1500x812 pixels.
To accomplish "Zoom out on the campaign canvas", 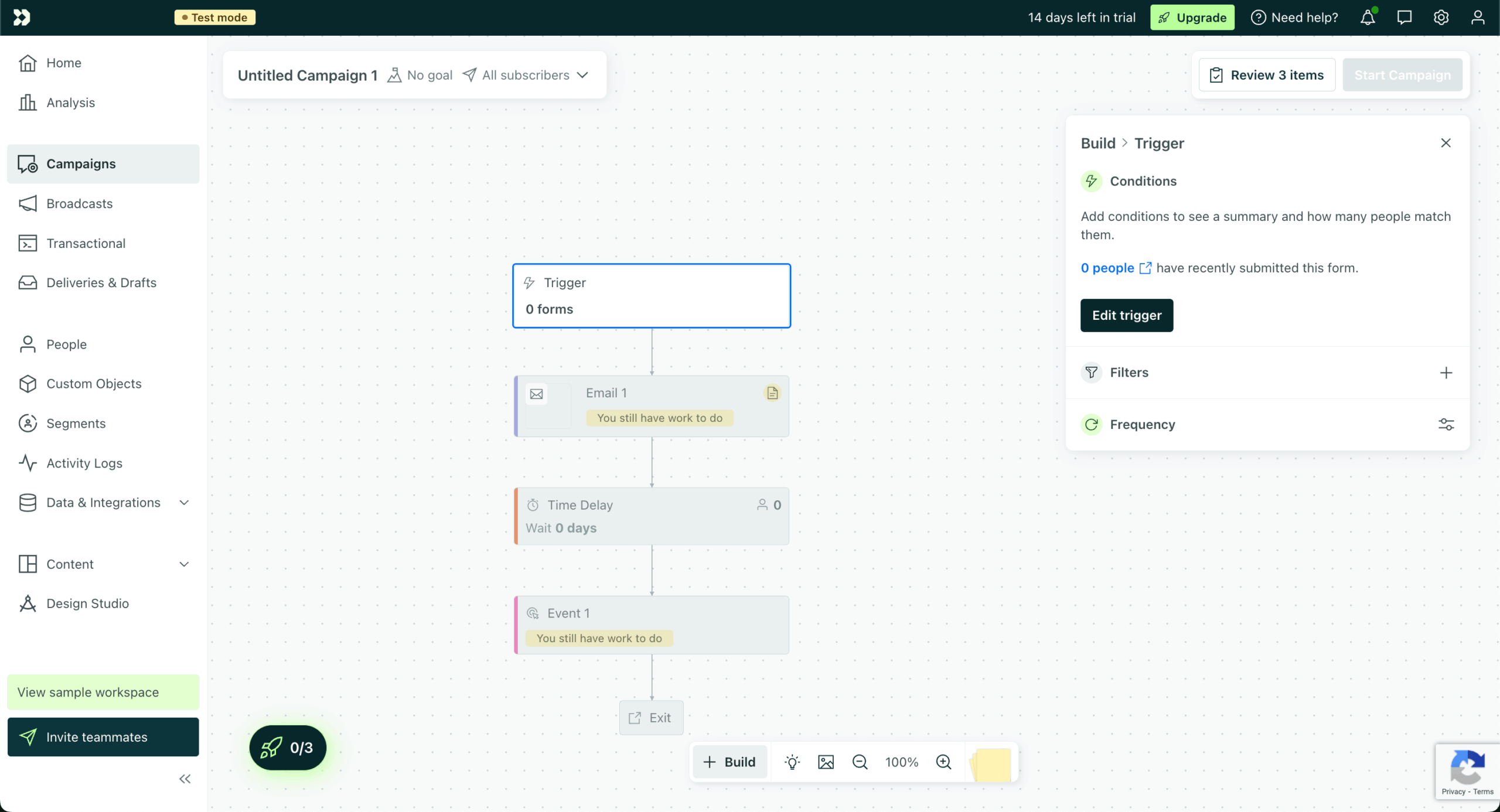I will coord(859,762).
